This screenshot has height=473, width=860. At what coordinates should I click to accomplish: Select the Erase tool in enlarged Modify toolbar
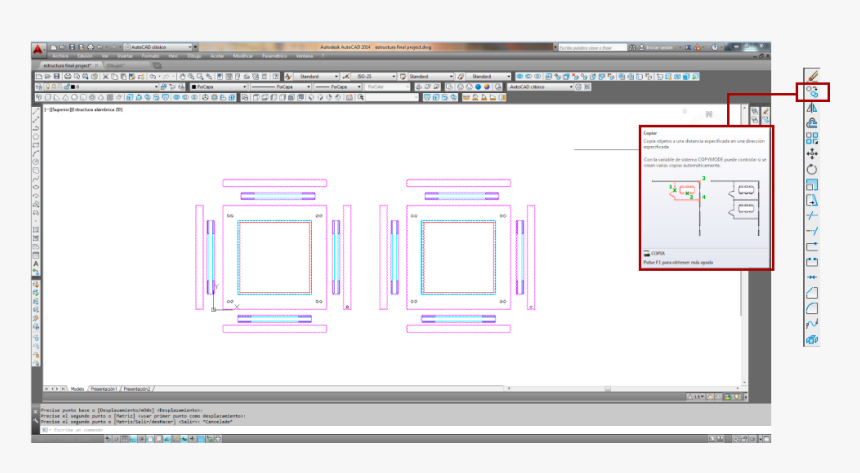coord(813,76)
